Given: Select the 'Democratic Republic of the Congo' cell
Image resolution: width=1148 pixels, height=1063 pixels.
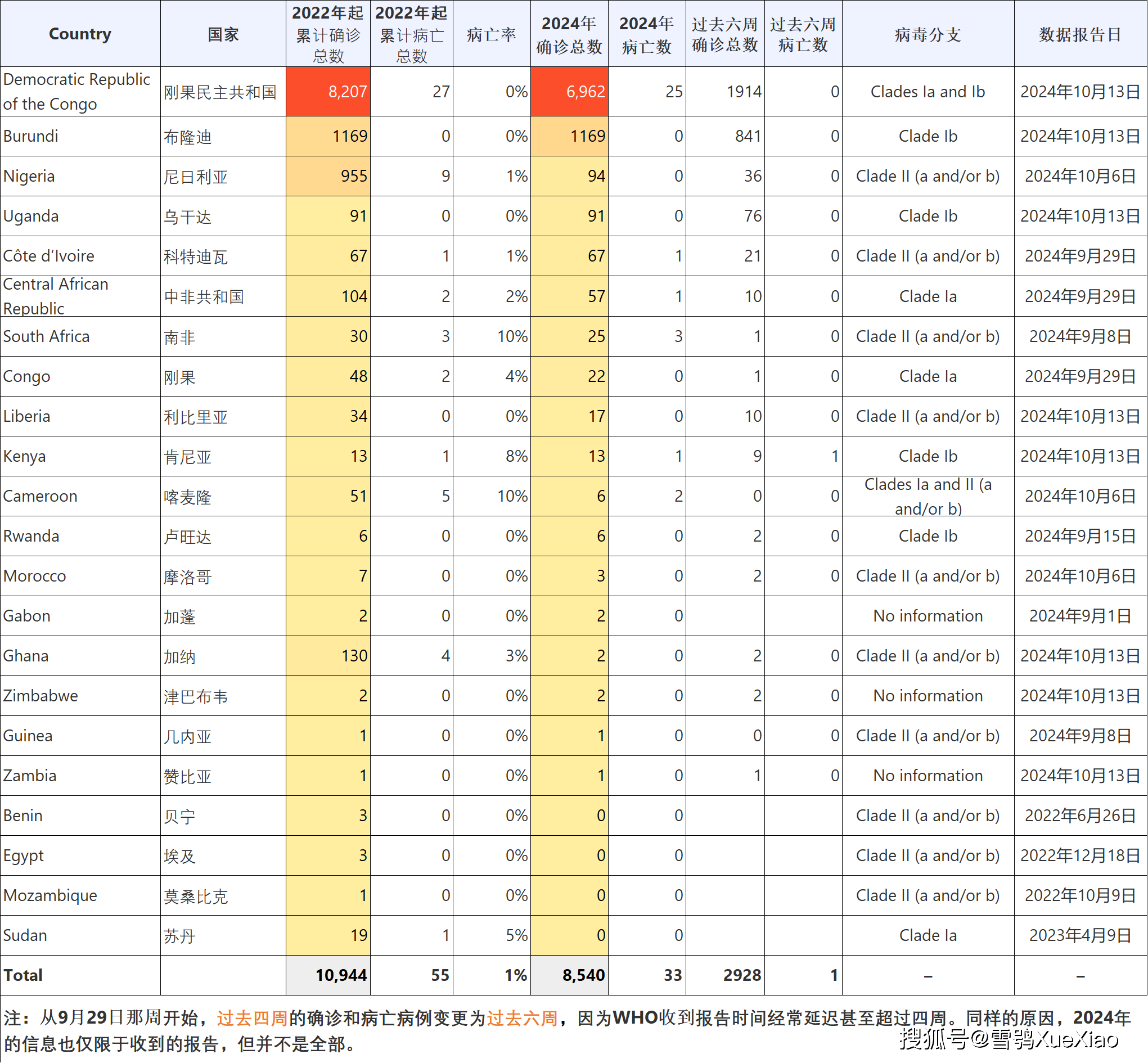Looking at the screenshot, I should point(80,92).
